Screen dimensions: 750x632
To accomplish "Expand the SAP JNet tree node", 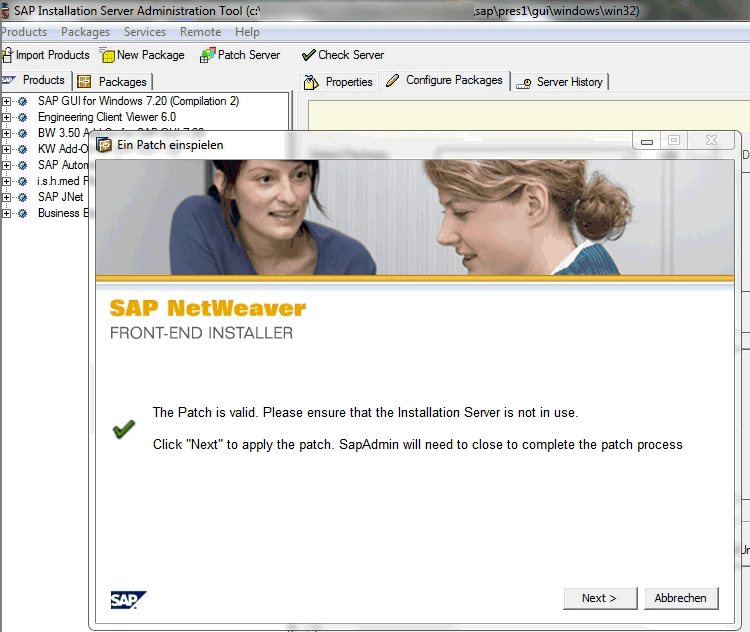I will click(x=6, y=197).
